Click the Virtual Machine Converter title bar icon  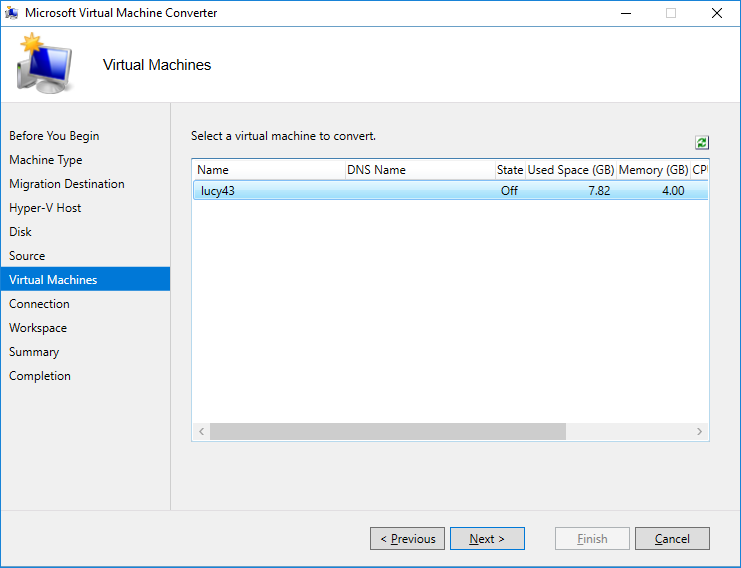[12, 13]
